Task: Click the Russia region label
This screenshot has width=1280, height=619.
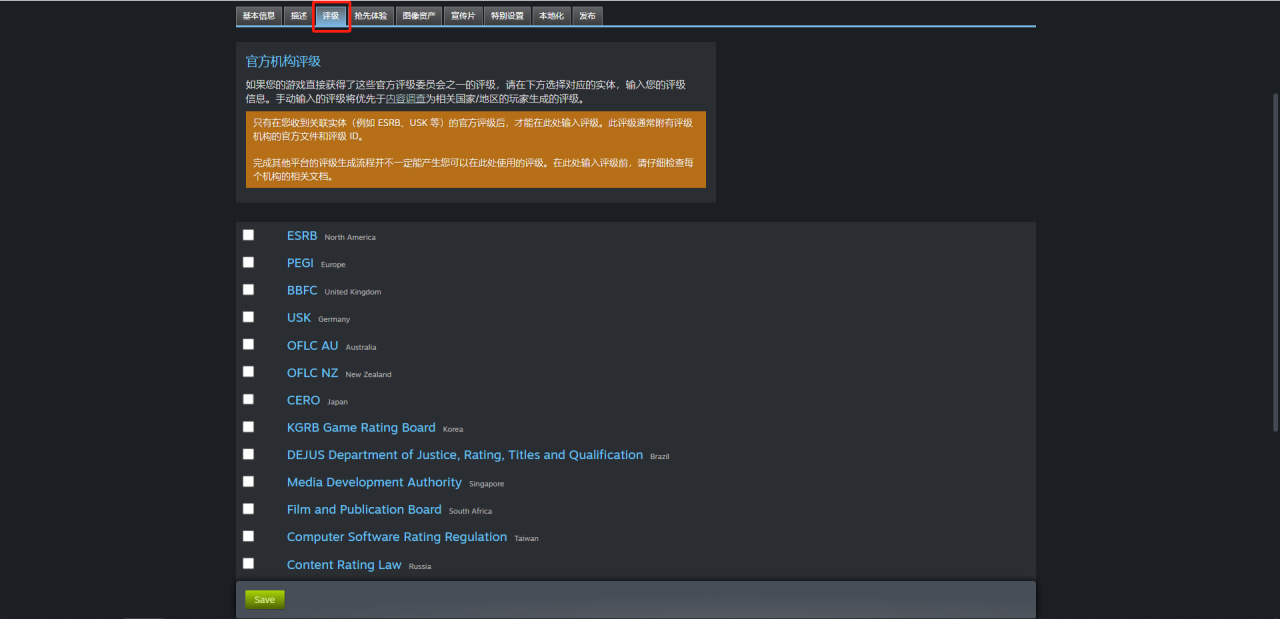Action: tap(420, 566)
